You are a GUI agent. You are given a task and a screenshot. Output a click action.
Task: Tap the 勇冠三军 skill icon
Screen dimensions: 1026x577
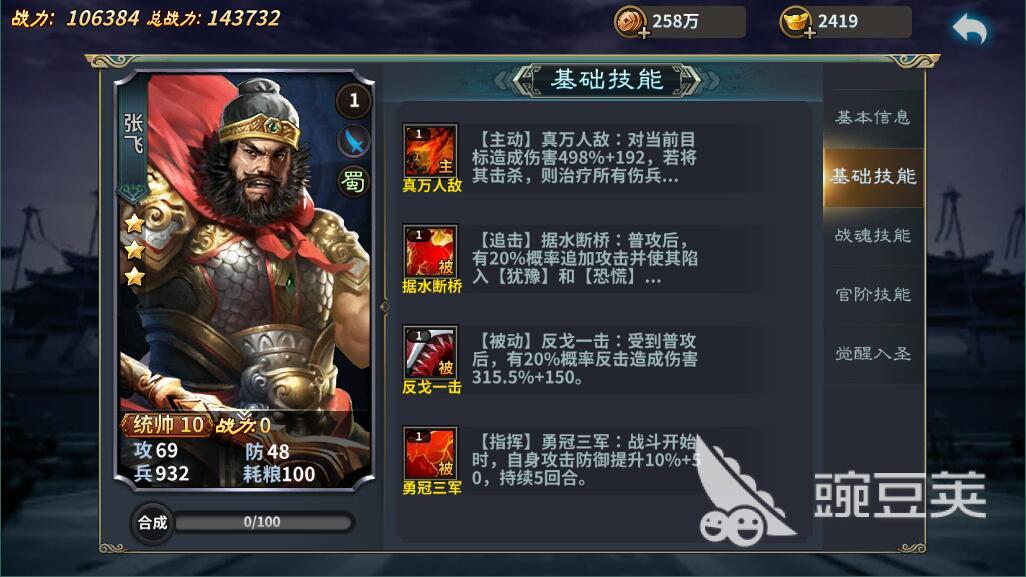pos(431,453)
